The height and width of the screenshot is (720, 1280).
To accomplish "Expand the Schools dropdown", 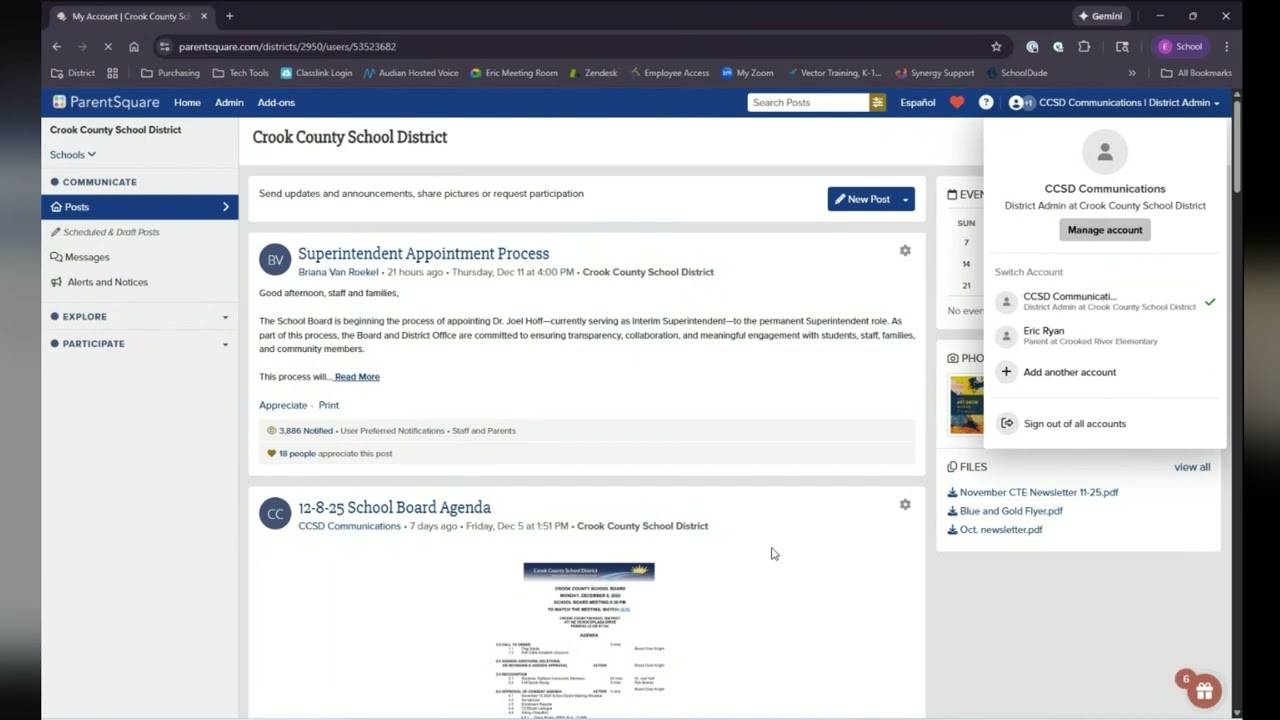I will pyautogui.click(x=73, y=155).
